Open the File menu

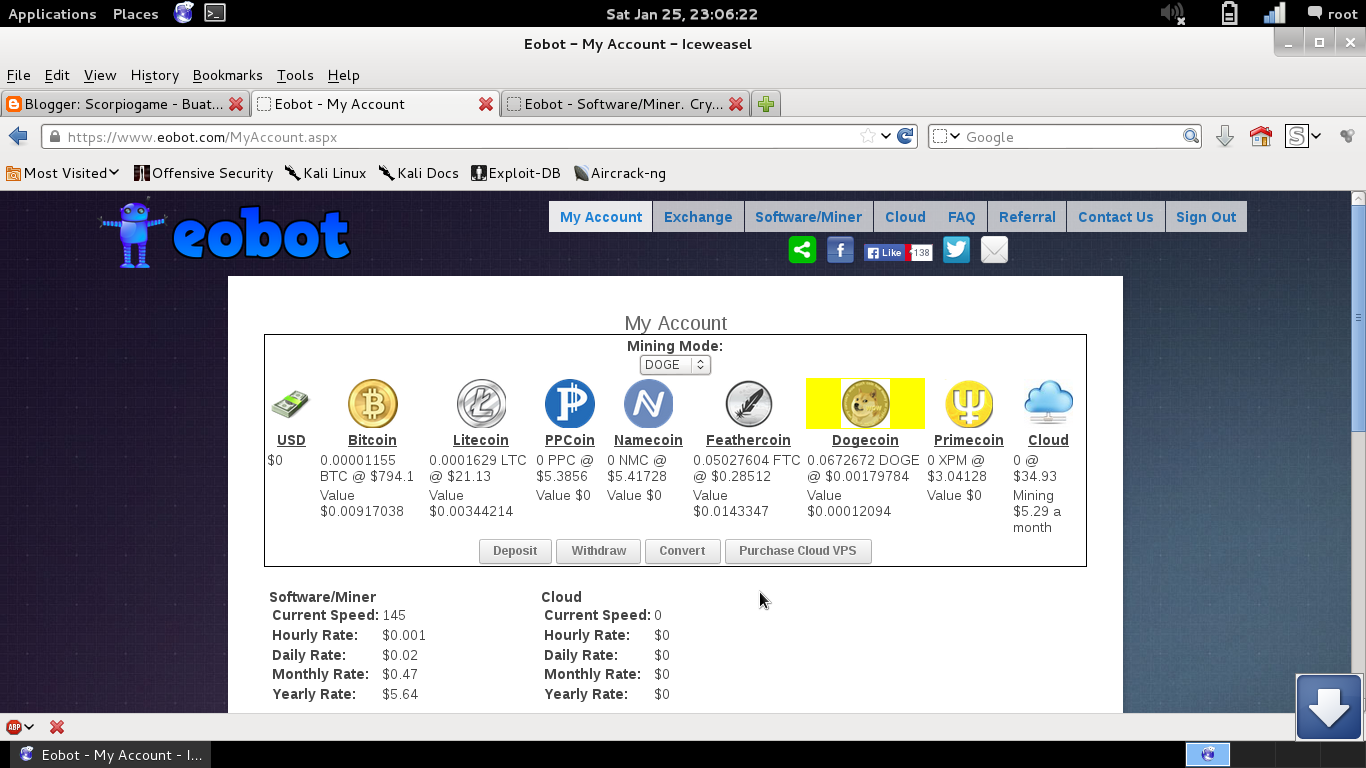[x=18, y=75]
